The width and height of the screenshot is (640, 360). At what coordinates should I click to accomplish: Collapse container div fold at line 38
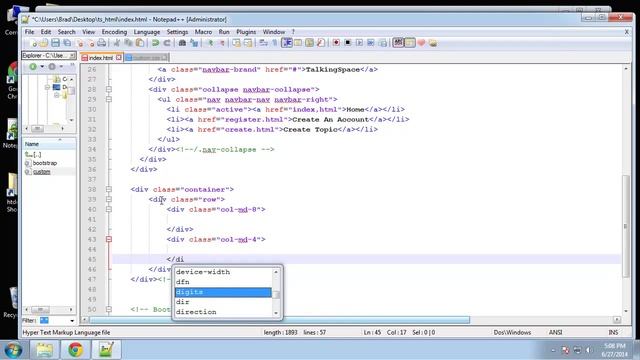[x=109, y=189]
